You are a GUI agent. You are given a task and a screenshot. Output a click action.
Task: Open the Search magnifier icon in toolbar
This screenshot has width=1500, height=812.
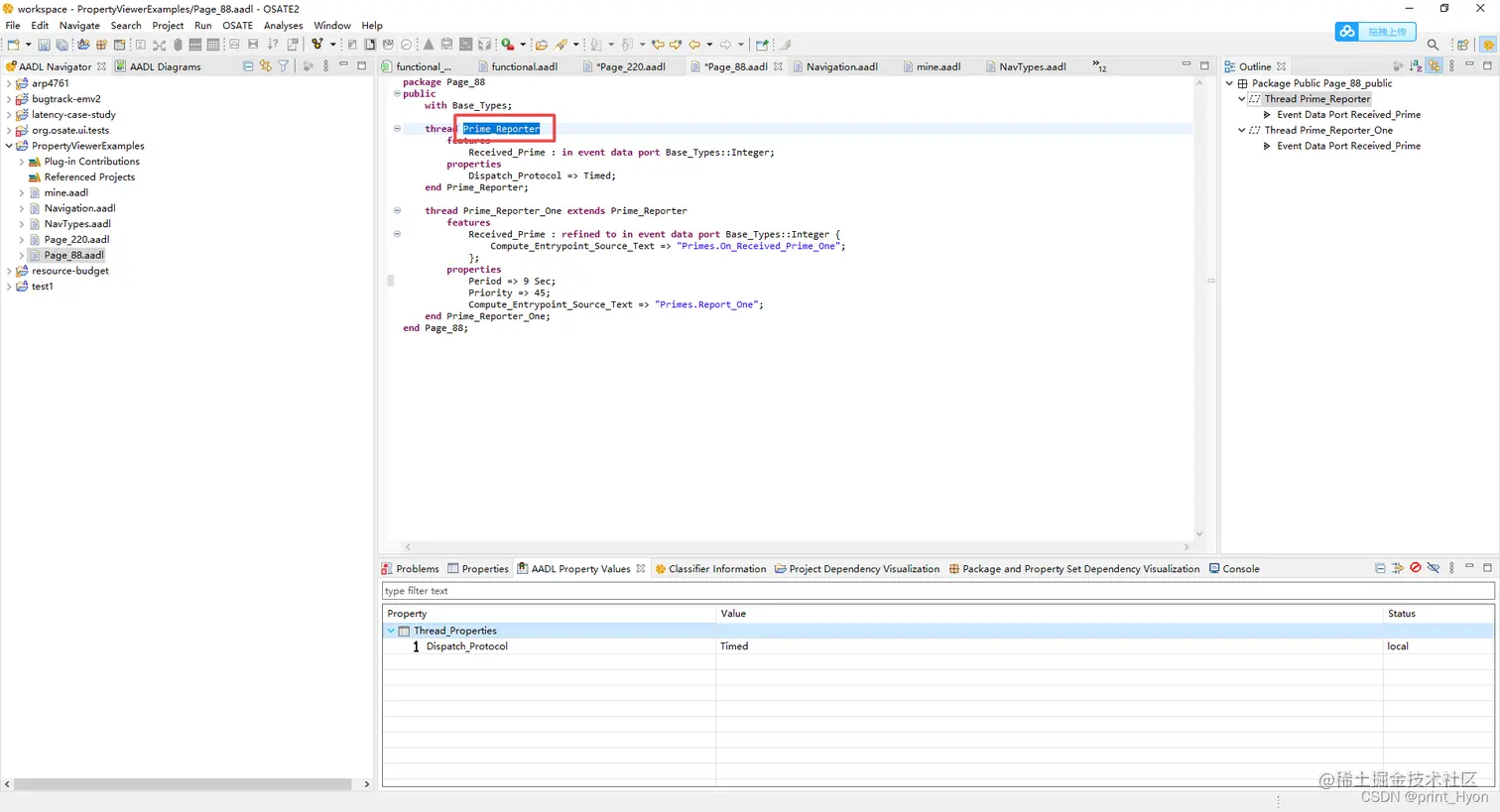tap(1433, 45)
